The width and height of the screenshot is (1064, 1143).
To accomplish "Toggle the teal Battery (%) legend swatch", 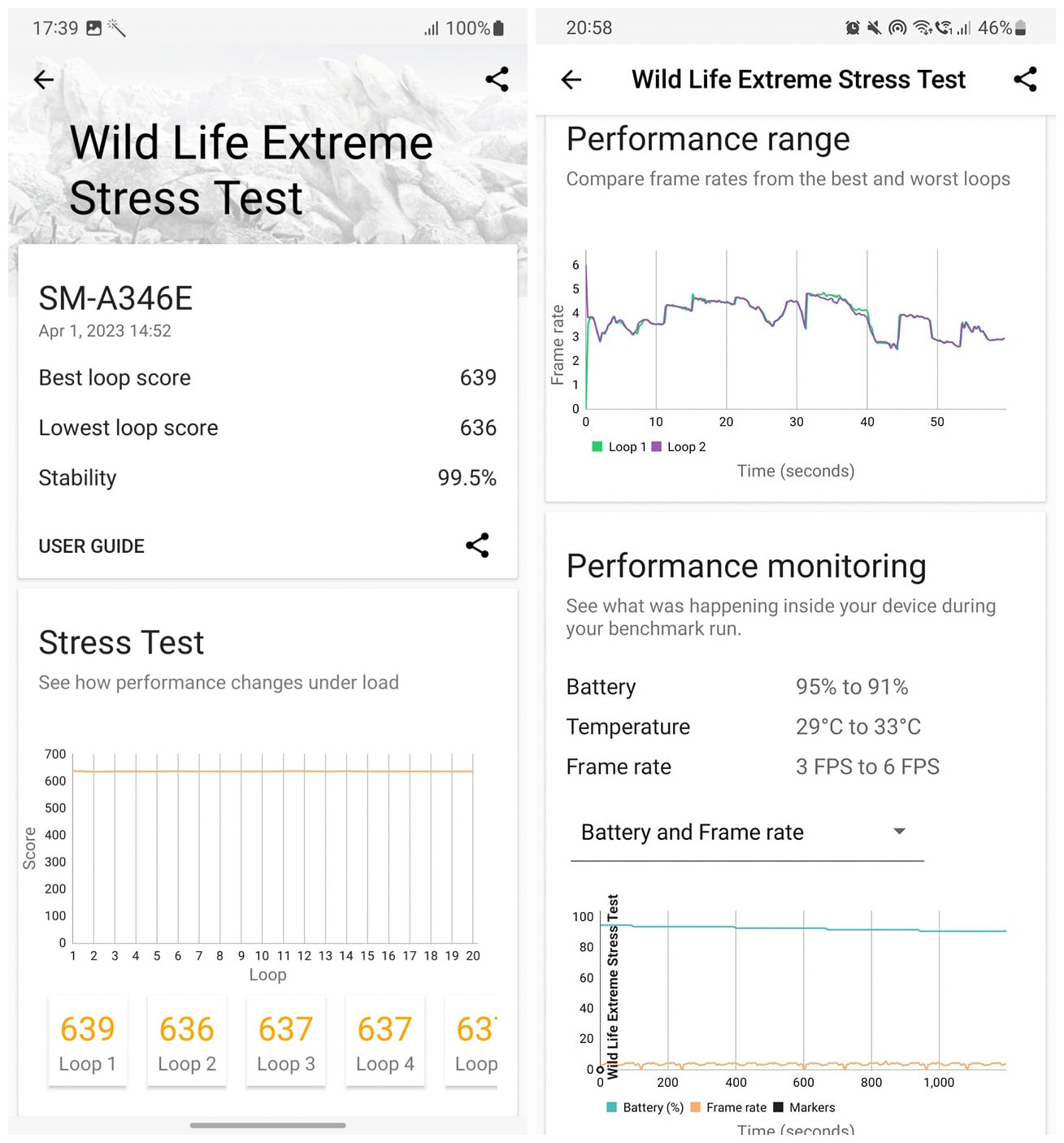I will 612,1108.
